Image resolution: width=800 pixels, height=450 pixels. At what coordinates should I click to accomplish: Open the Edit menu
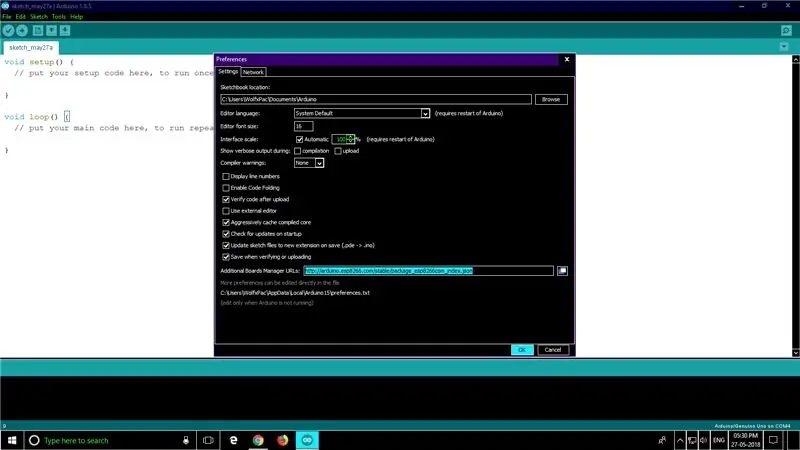[20, 17]
